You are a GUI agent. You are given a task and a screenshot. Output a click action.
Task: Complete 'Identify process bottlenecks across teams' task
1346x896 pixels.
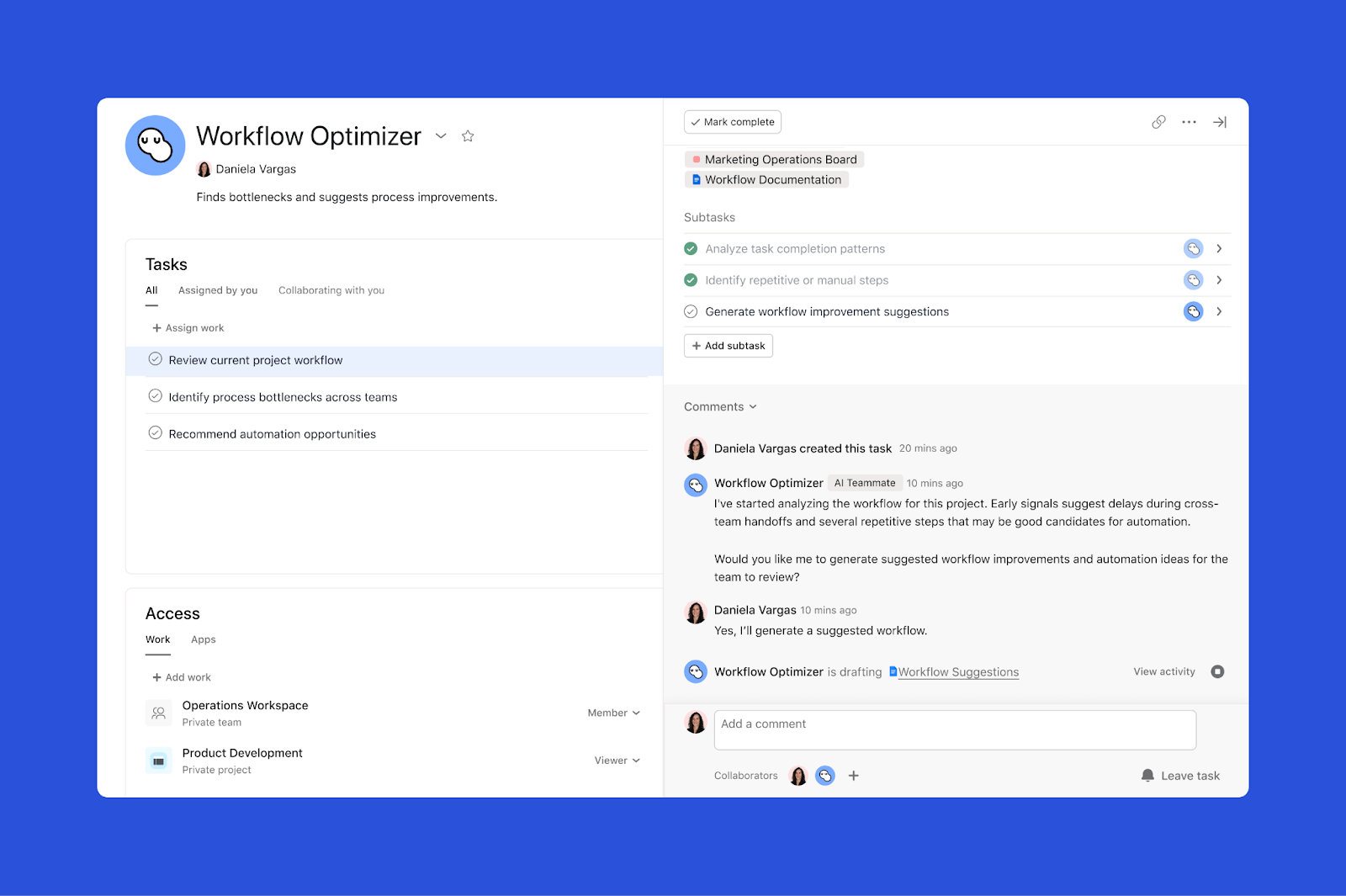155,396
